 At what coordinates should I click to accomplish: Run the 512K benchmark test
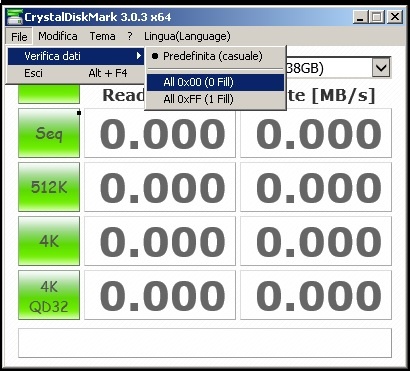coord(49,187)
